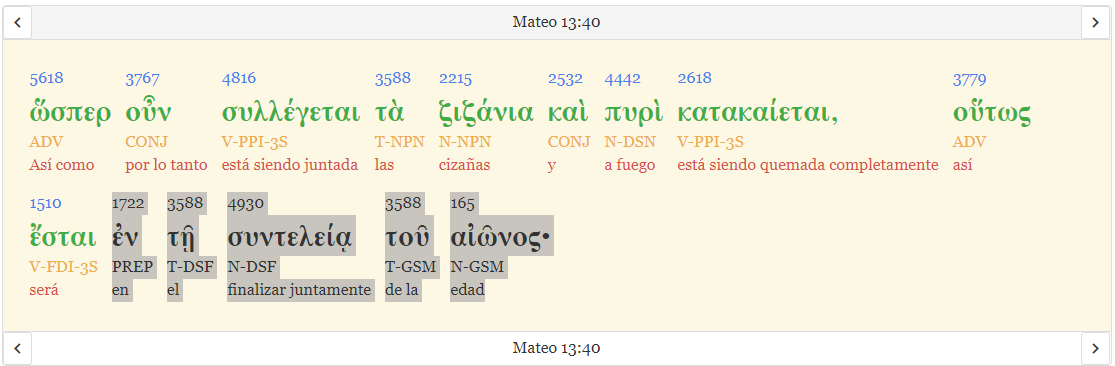
Task: Select the Greek word συλλέγεται
Action: click(291, 112)
